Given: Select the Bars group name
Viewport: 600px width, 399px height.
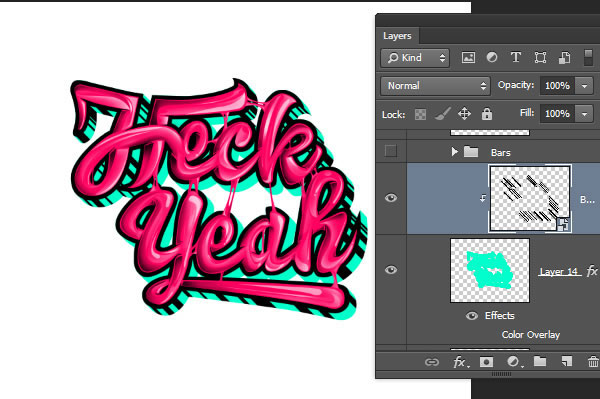Looking at the screenshot, I should [501, 153].
